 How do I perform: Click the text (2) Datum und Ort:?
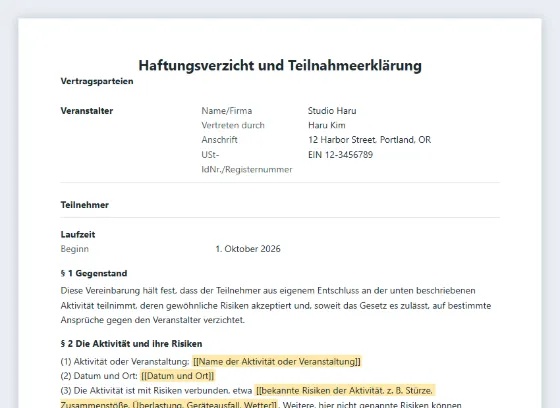[99, 376]
